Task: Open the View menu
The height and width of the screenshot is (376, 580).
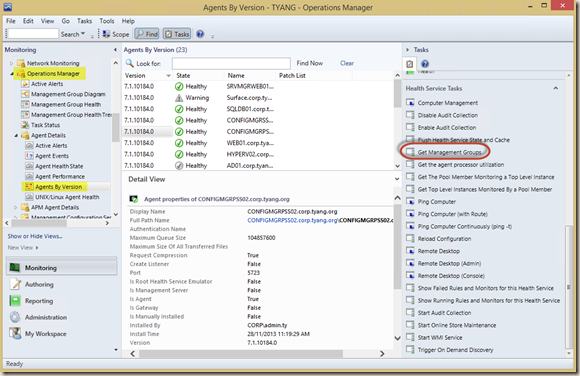Action: pos(47,21)
